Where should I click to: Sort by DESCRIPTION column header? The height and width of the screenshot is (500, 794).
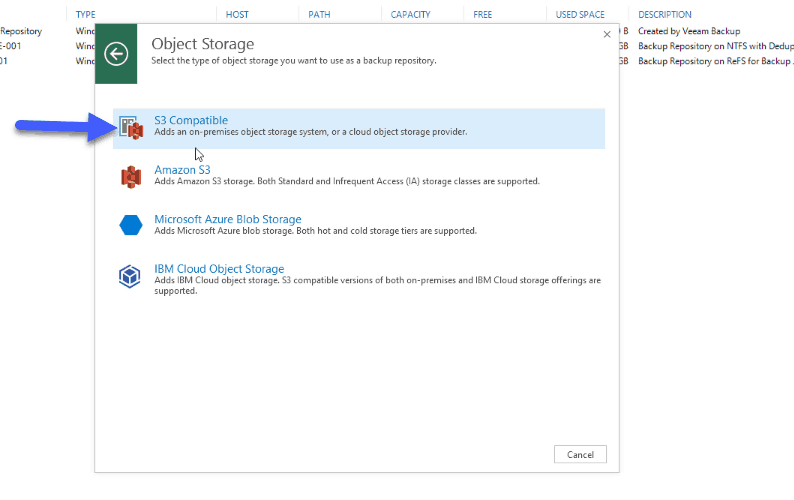tap(664, 15)
